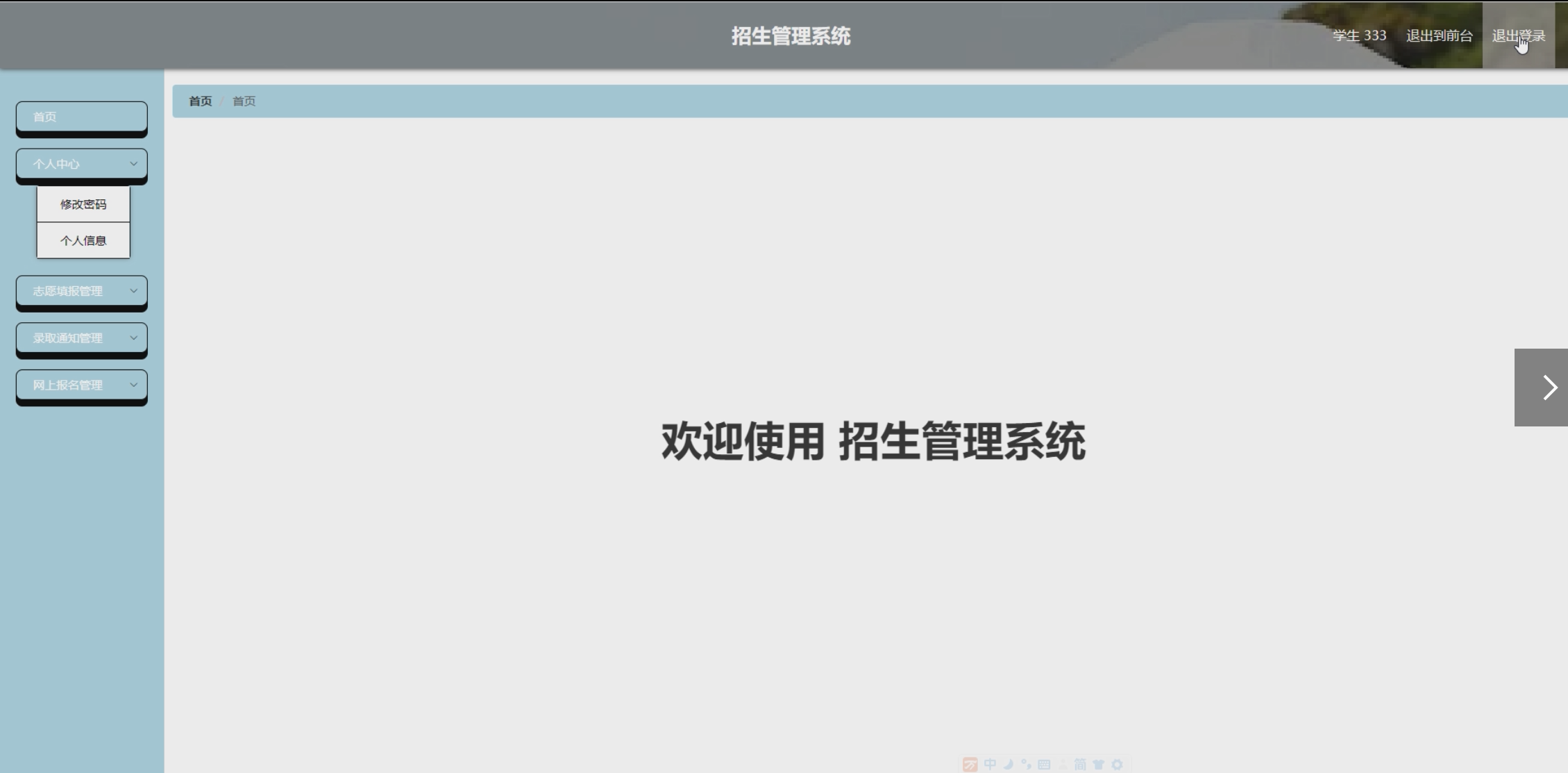Screen dimensions: 1568x773
Task: Expand the 志愿填报管理 menu
Action: [81, 291]
